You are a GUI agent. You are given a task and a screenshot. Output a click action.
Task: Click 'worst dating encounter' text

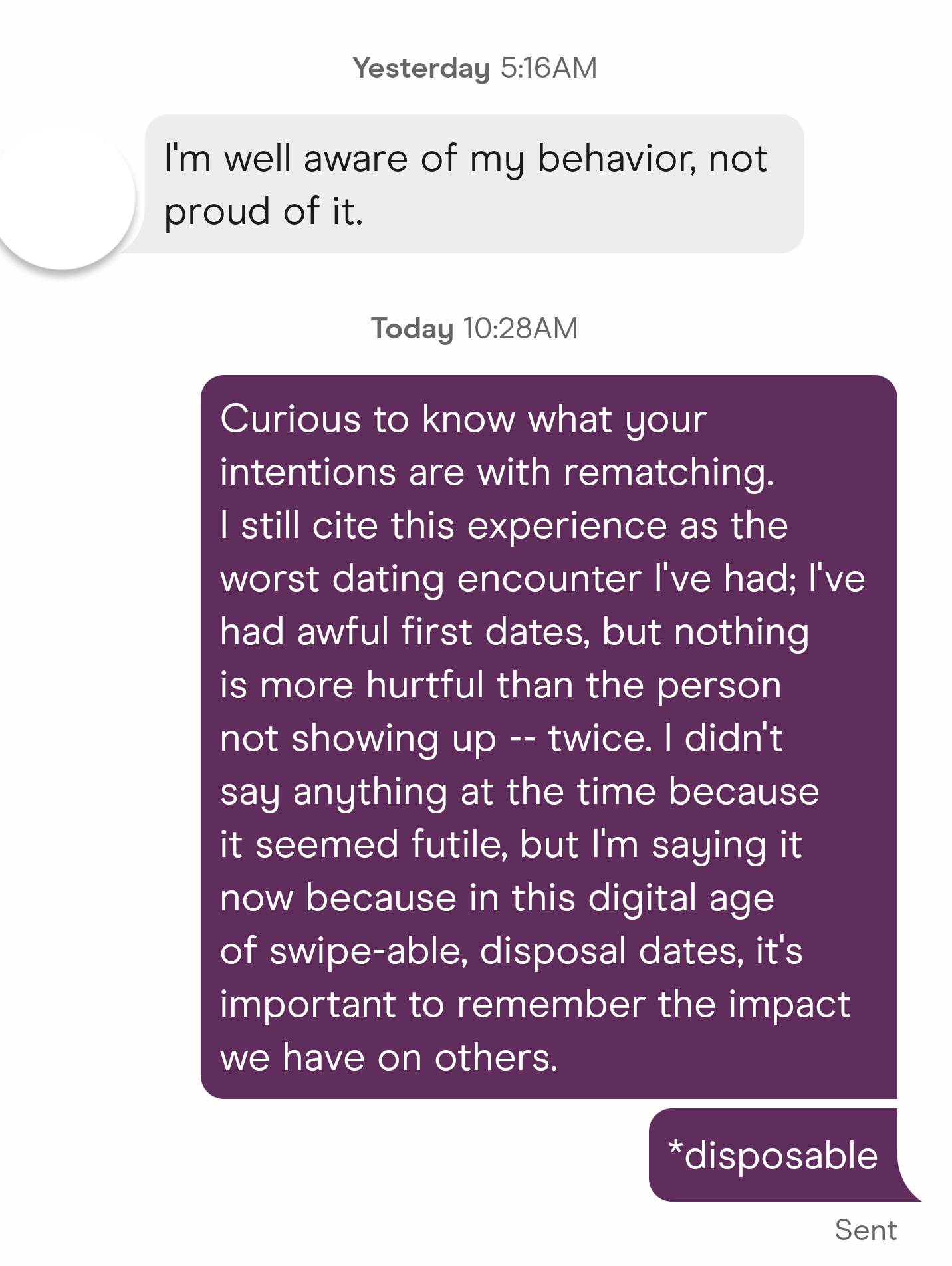pyautogui.click(x=431, y=579)
